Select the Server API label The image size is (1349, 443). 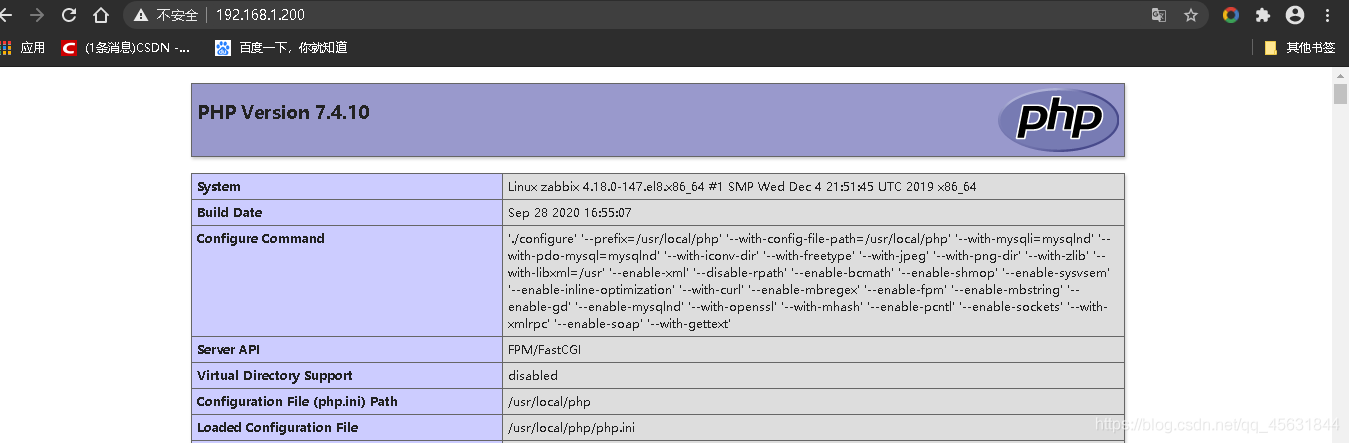click(229, 350)
